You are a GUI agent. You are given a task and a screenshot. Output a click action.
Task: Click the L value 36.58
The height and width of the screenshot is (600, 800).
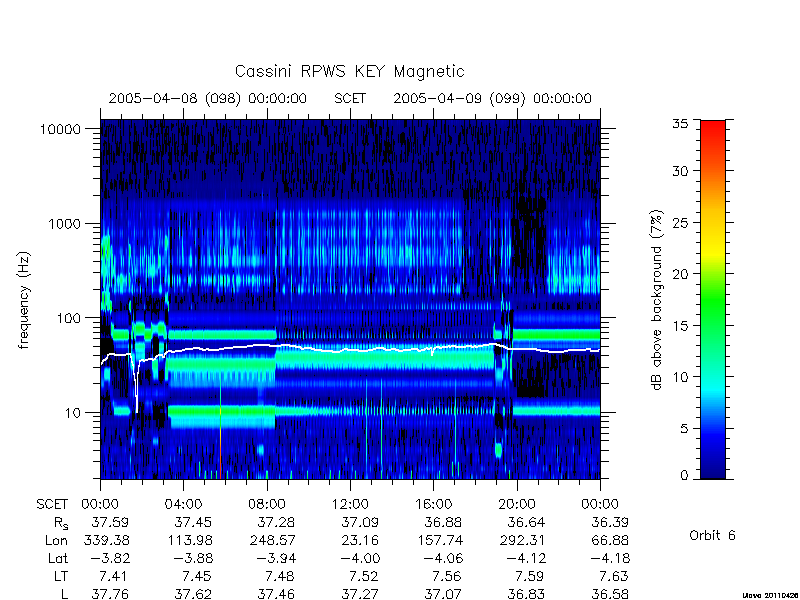(610, 594)
